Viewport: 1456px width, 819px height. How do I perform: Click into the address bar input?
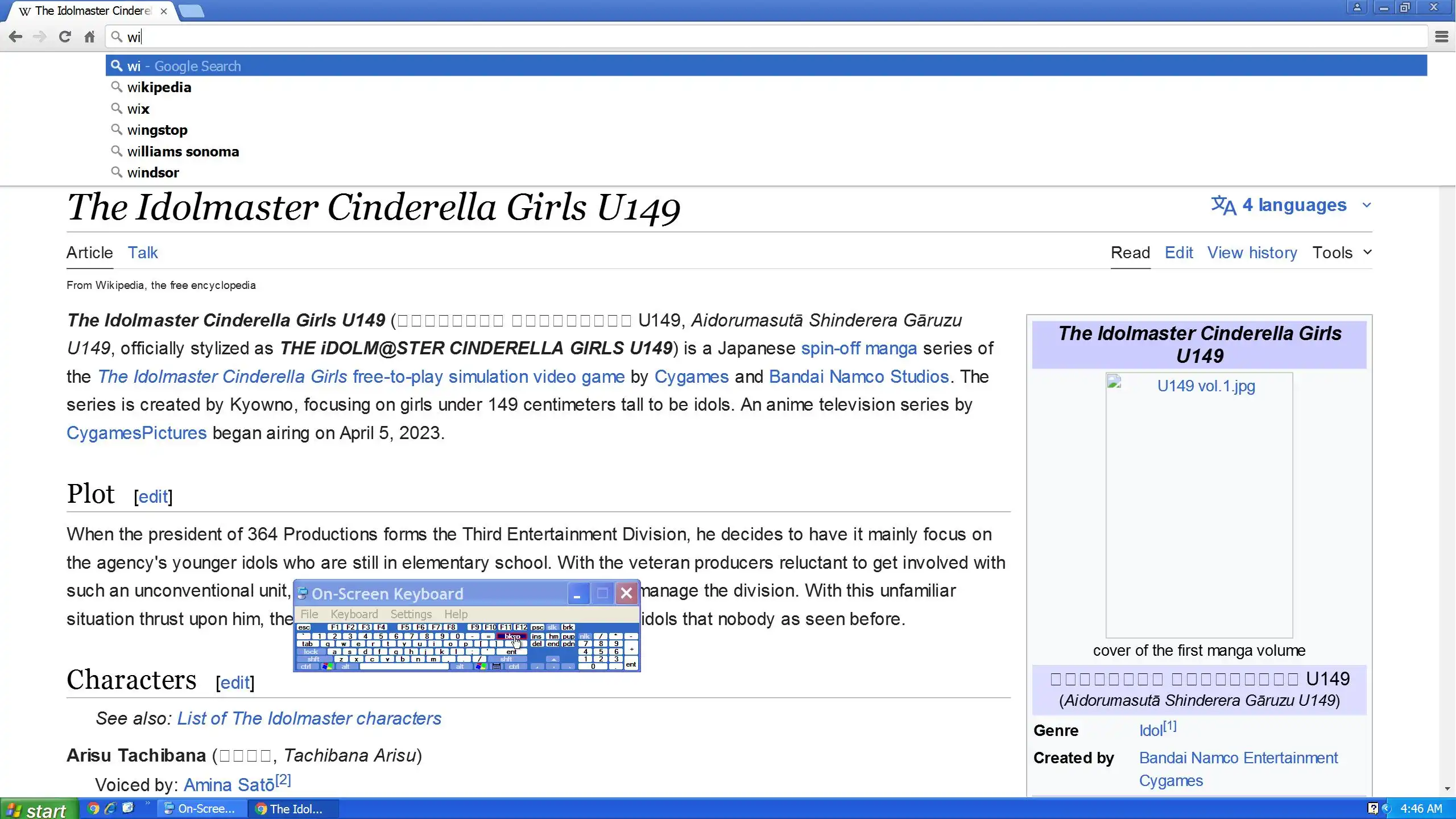pyautogui.click(x=739, y=37)
